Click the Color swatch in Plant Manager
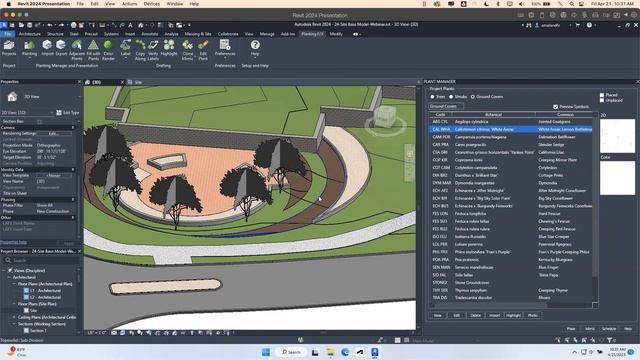640x360 pixels. click(617, 178)
